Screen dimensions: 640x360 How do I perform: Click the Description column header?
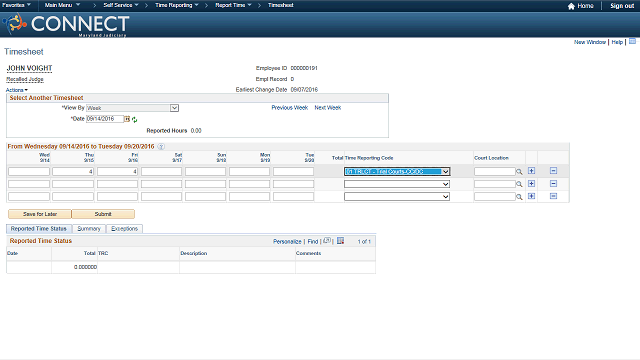tap(193, 253)
